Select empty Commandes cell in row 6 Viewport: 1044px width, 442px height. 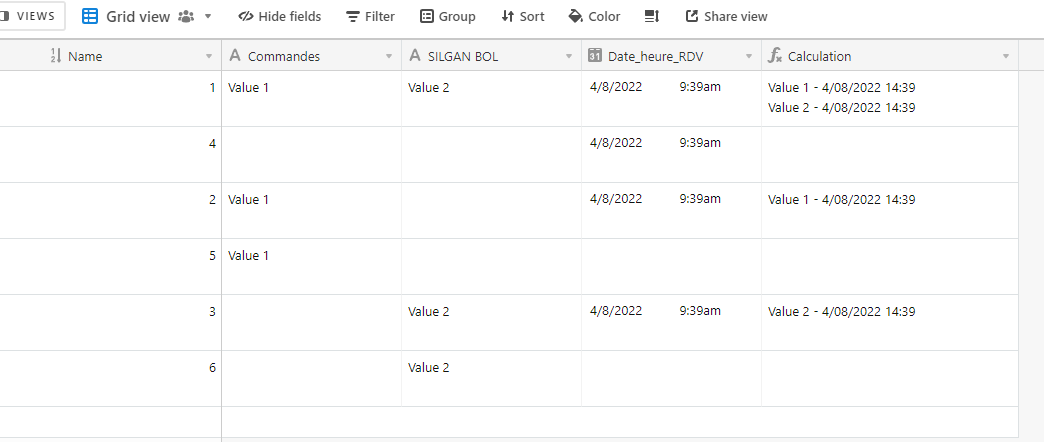tap(312, 378)
